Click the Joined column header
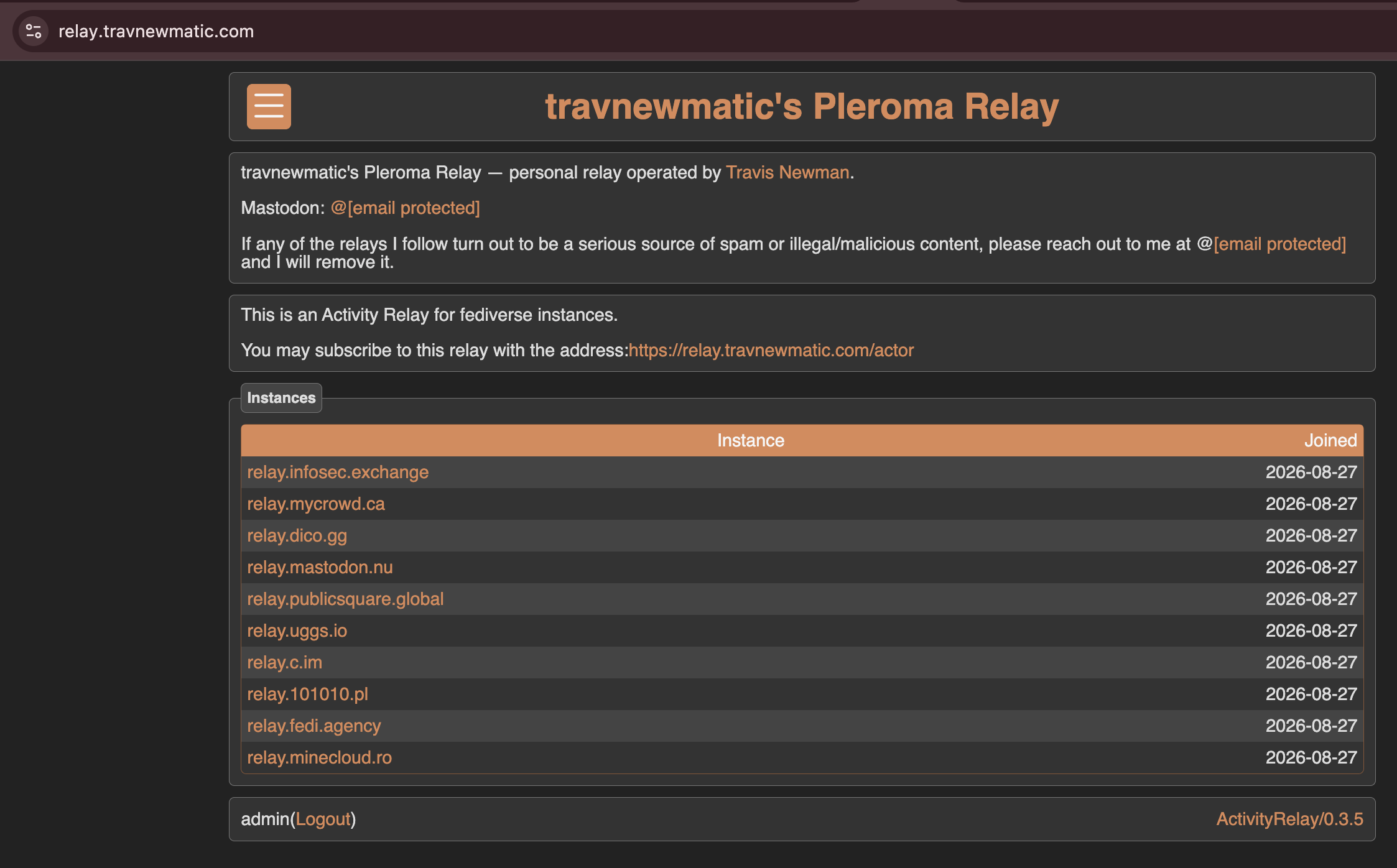This screenshot has height=868, width=1397. click(x=1330, y=440)
